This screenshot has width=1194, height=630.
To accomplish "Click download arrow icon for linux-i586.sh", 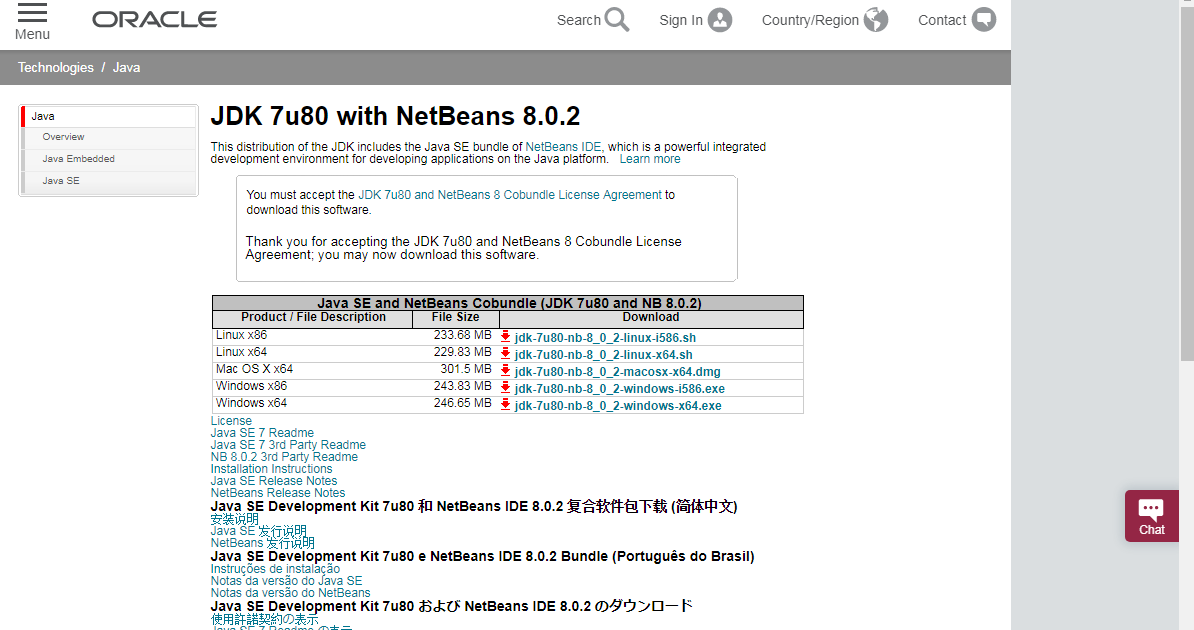I will click(x=505, y=336).
